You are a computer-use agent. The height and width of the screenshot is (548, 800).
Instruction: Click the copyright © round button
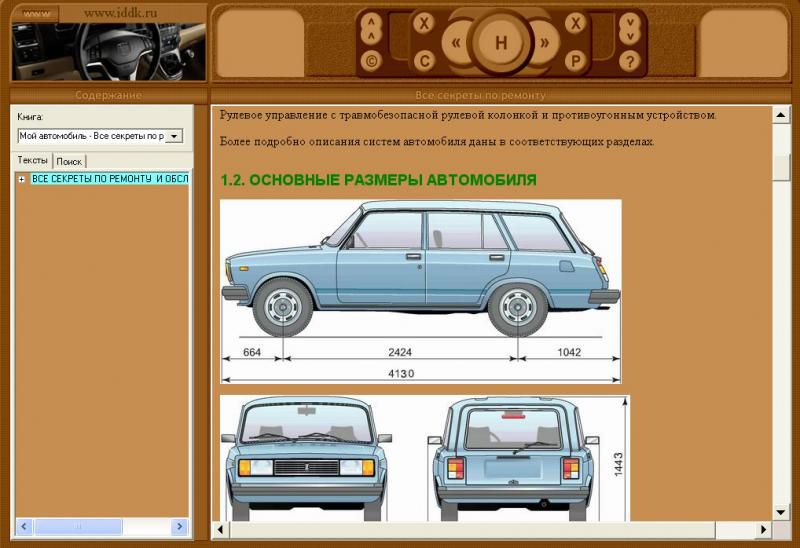pos(371,61)
